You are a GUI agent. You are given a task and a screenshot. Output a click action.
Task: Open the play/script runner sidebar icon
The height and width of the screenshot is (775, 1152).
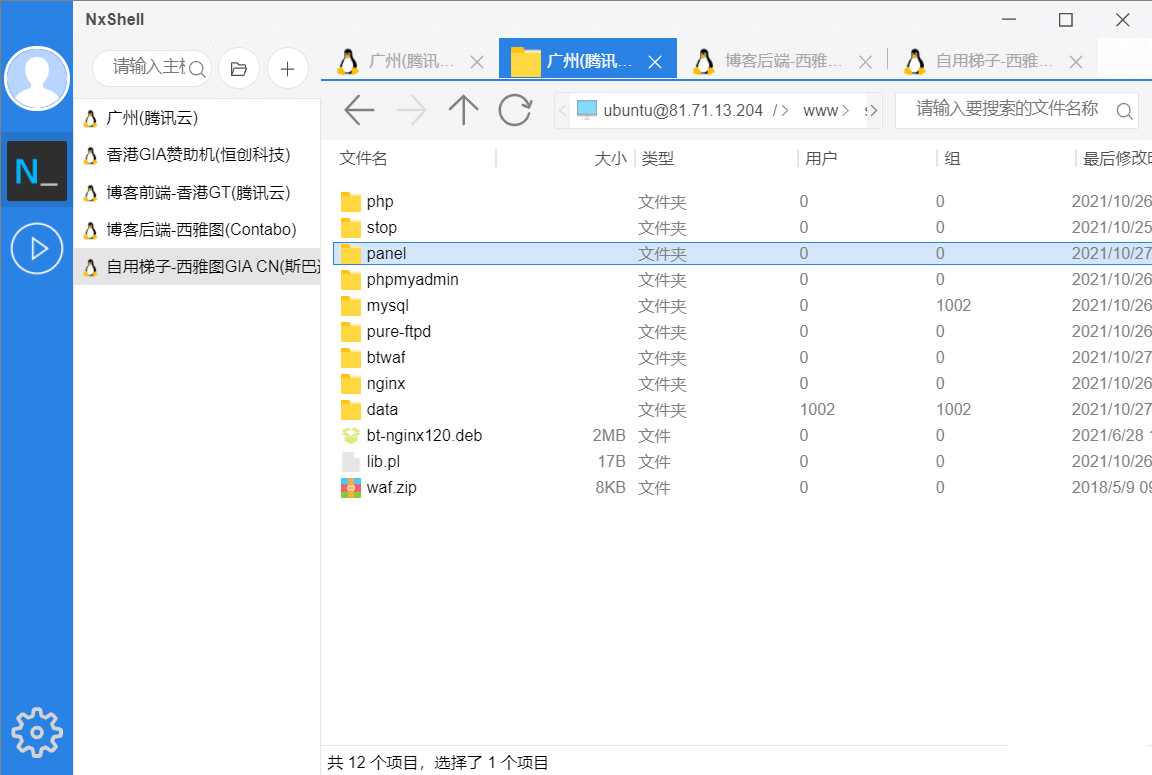click(37, 248)
